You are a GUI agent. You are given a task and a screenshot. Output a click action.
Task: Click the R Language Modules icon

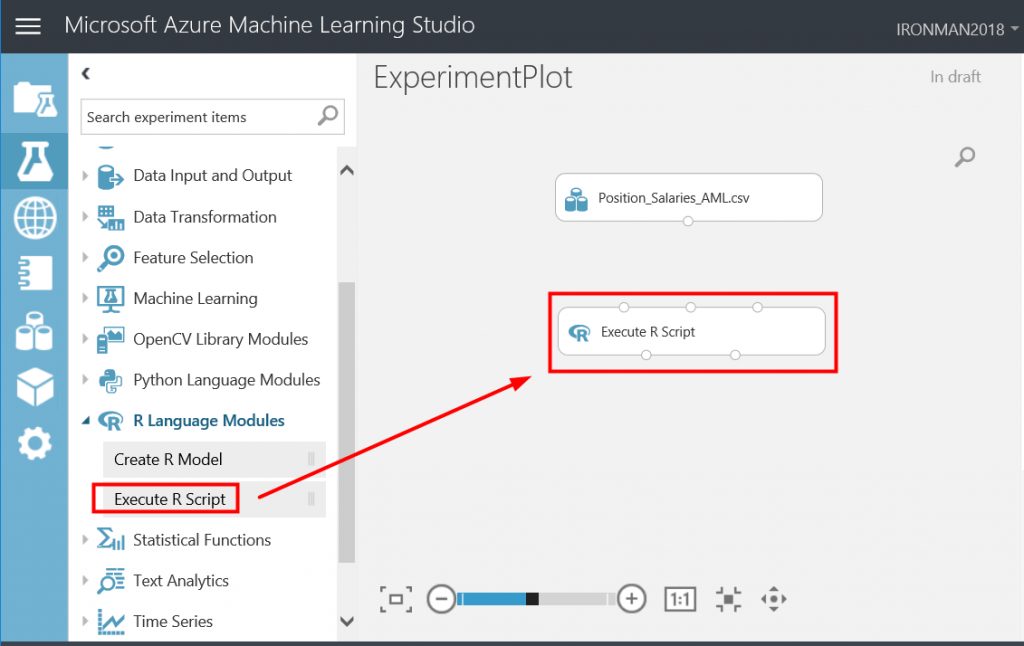pos(110,421)
